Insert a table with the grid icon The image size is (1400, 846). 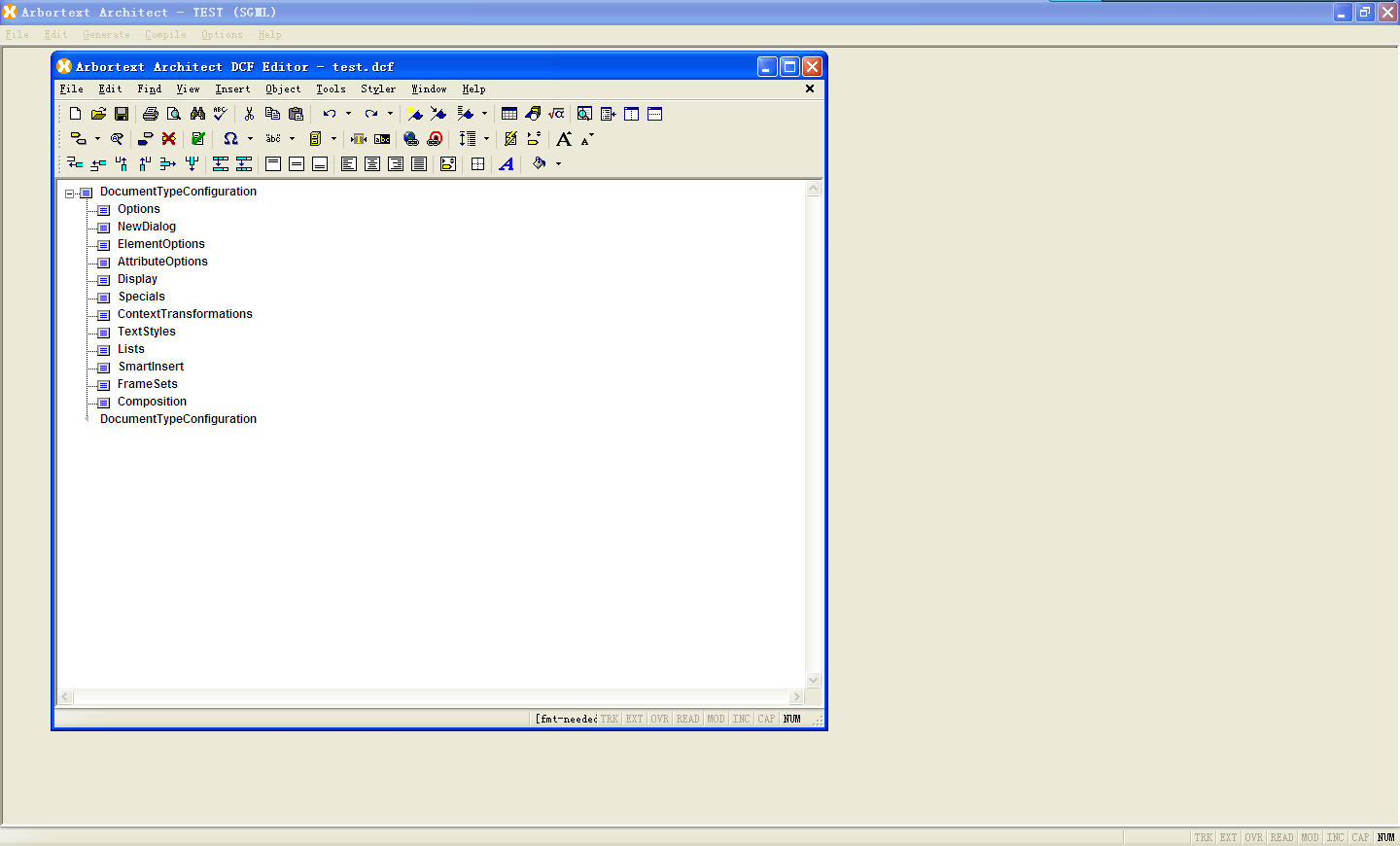coord(509,114)
